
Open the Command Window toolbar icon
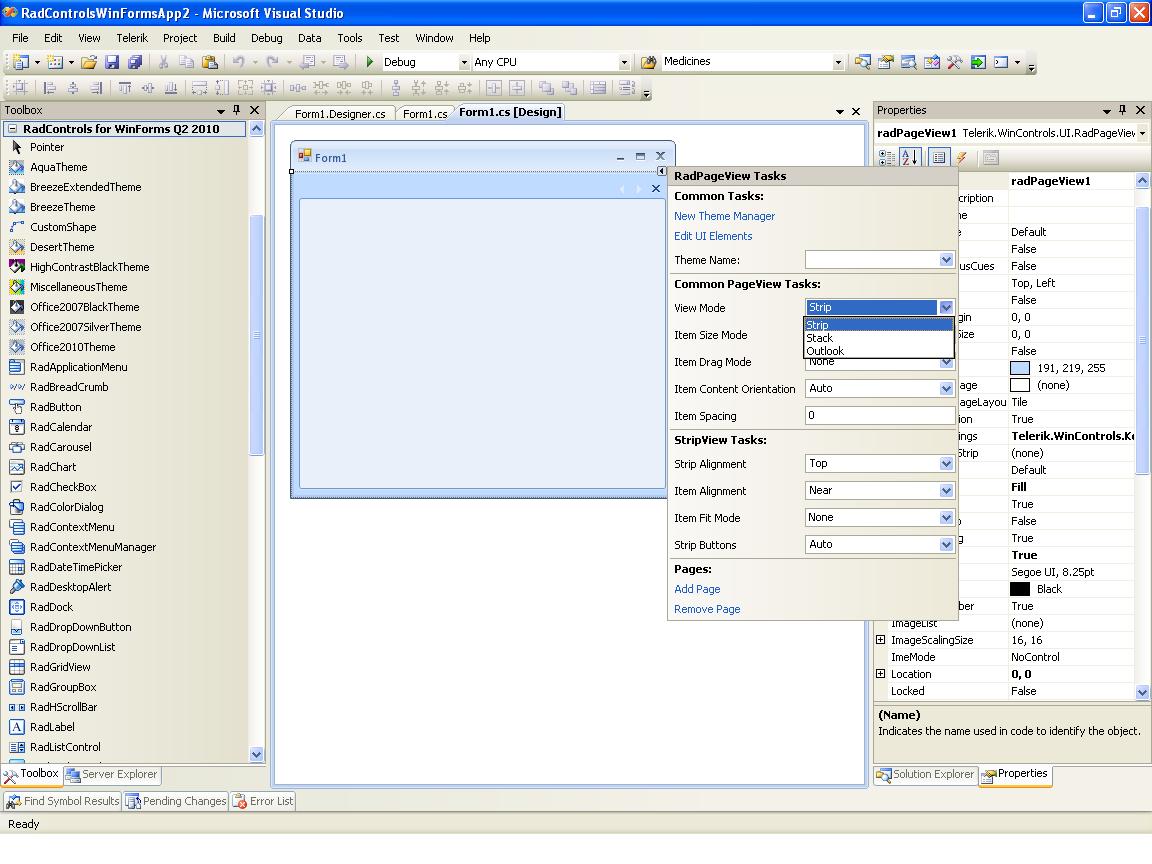(x=1001, y=62)
